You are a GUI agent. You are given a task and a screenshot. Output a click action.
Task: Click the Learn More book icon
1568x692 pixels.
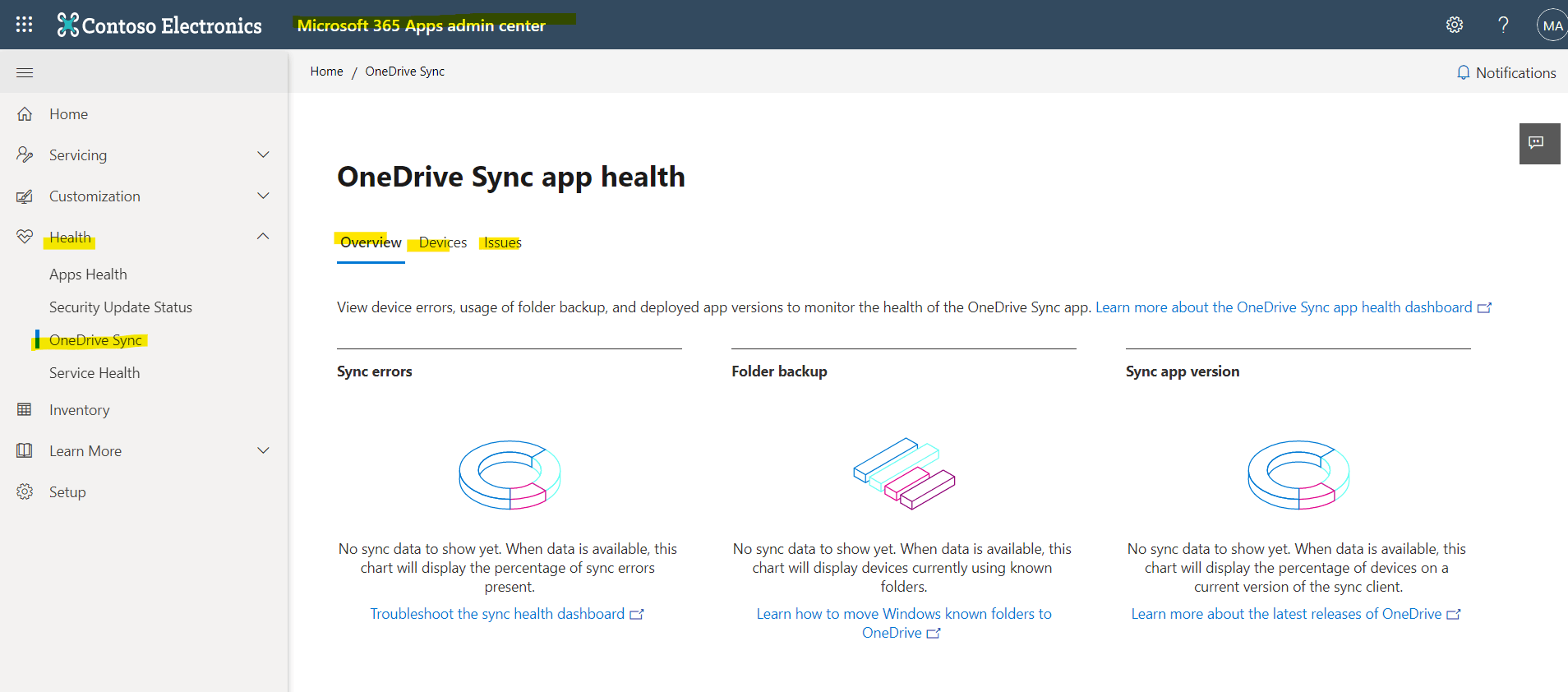coord(25,450)
